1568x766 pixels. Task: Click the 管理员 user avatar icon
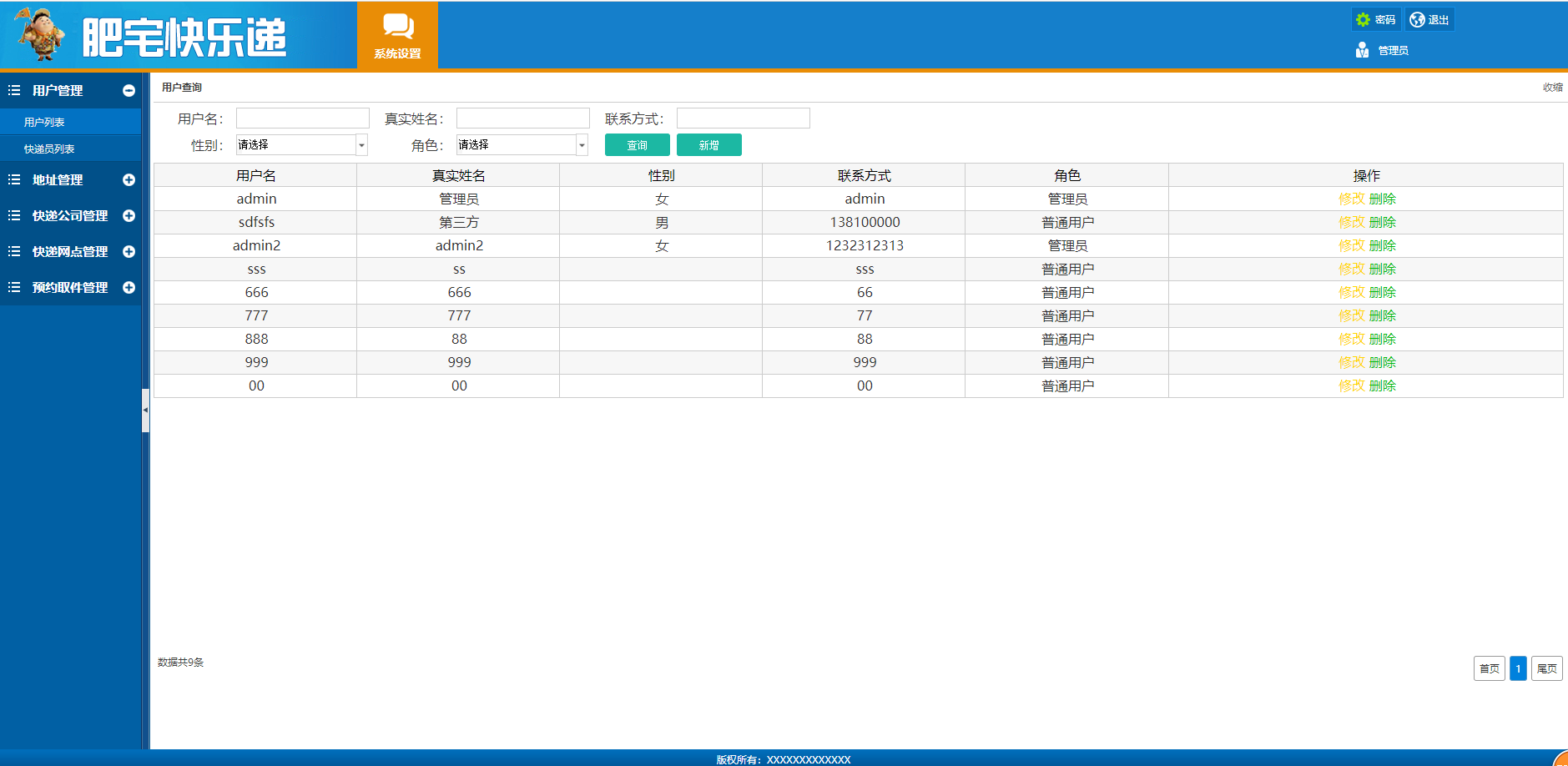1362,50
